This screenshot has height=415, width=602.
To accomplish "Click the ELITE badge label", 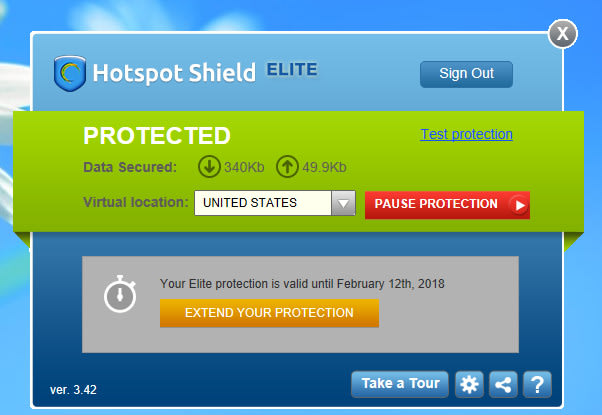I will coord(292,69).
